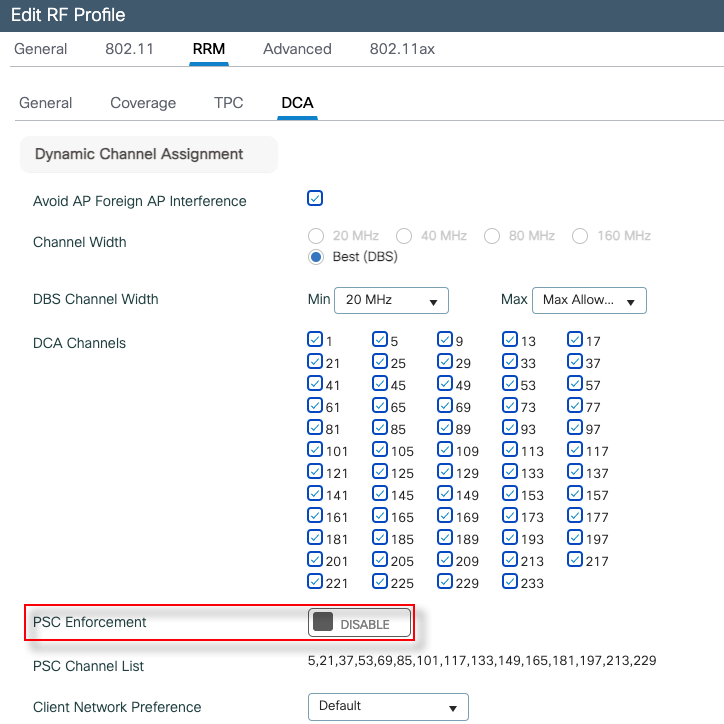Open the Advanced tab
This screenshot has height=724, width=724.
(x=297, y=49)
